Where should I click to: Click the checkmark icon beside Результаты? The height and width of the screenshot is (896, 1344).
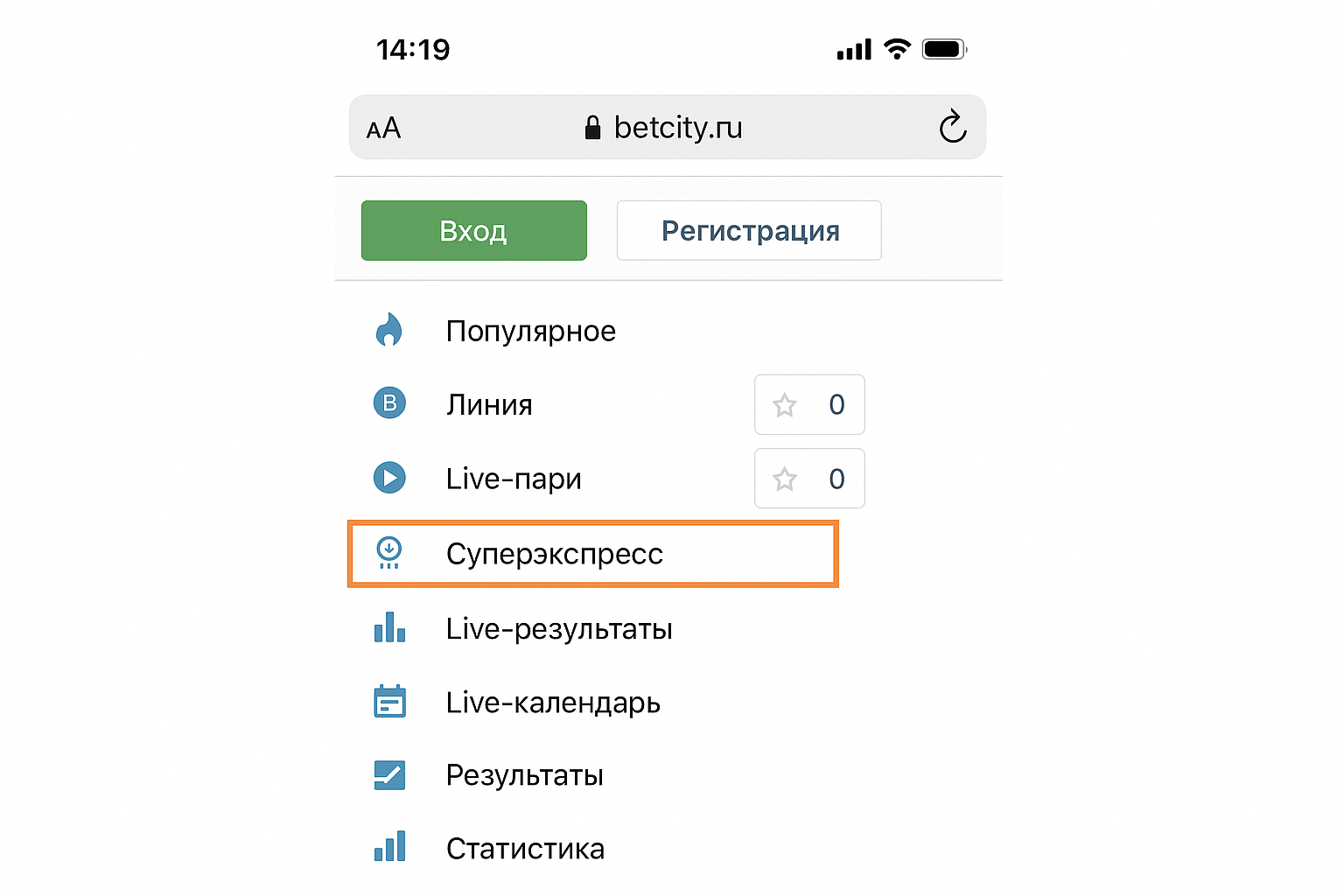click(x=389, y=775)
